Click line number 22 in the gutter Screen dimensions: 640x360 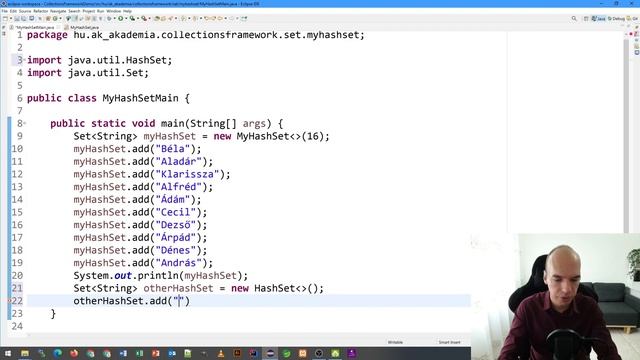(x=18, y=301)
